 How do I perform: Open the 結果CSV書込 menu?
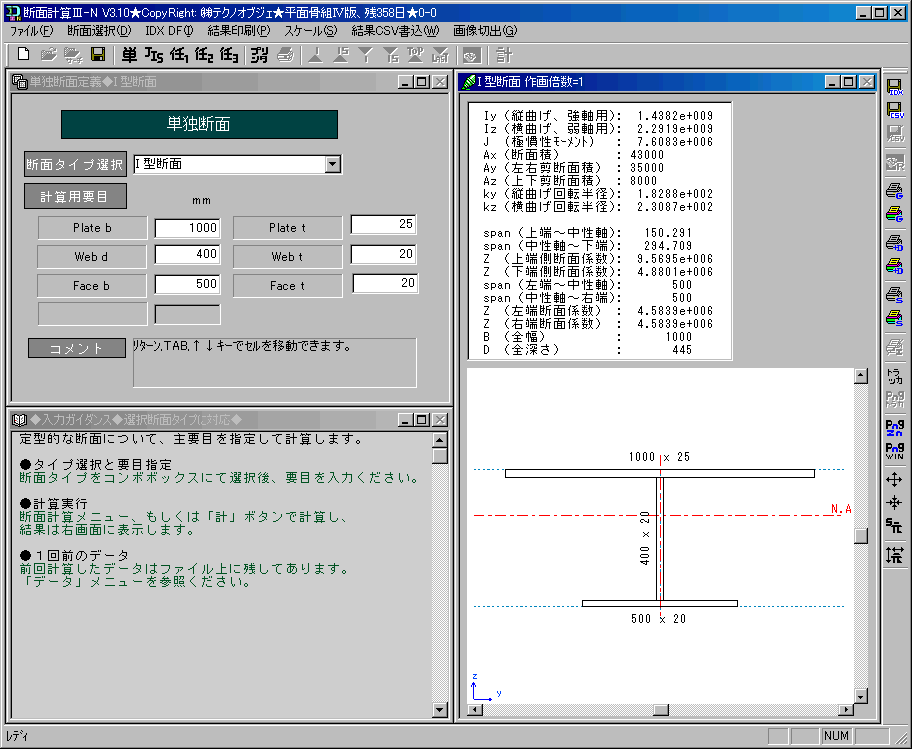tap(395, 31)
